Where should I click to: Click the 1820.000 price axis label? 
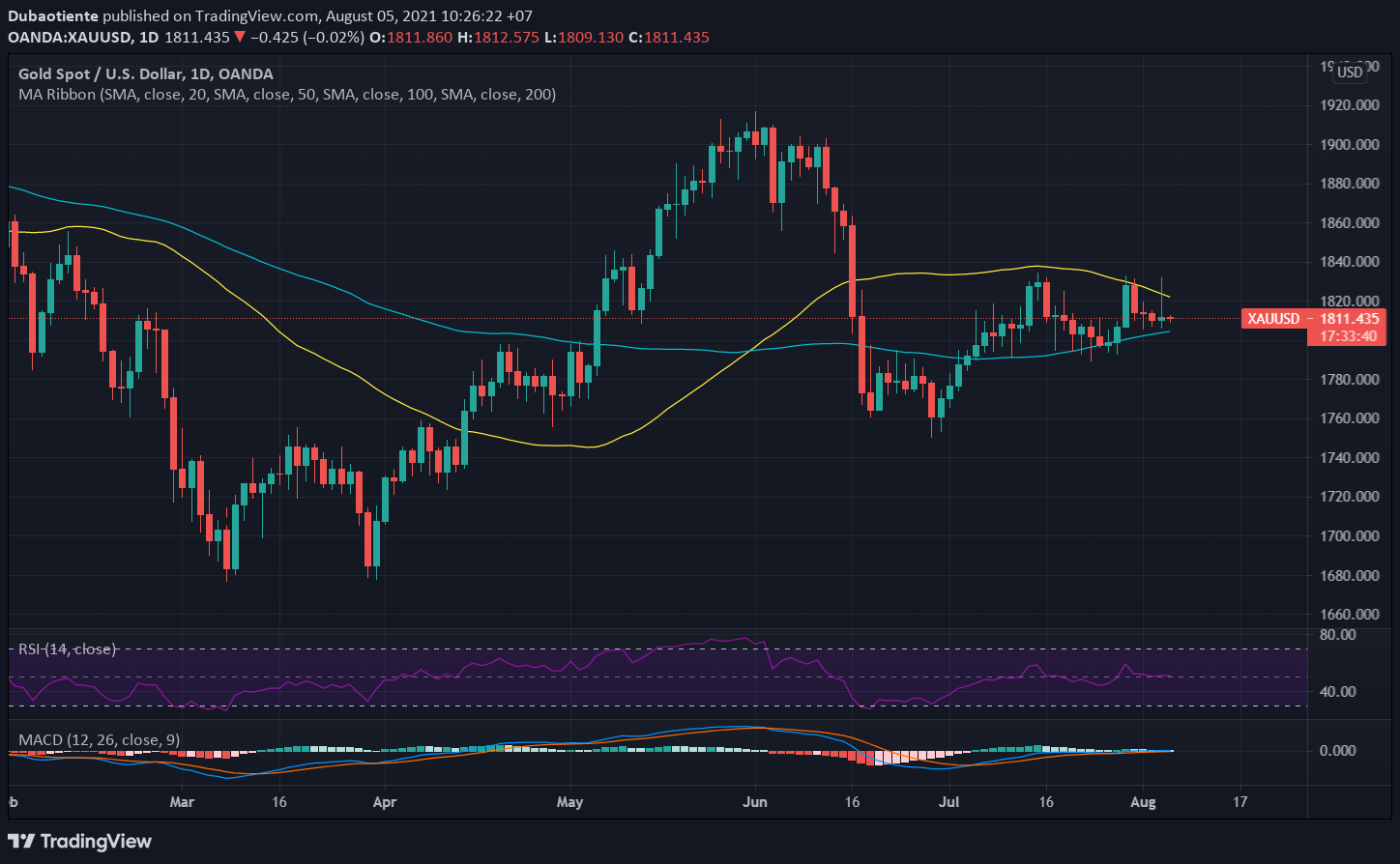(x=1348, y=301)
